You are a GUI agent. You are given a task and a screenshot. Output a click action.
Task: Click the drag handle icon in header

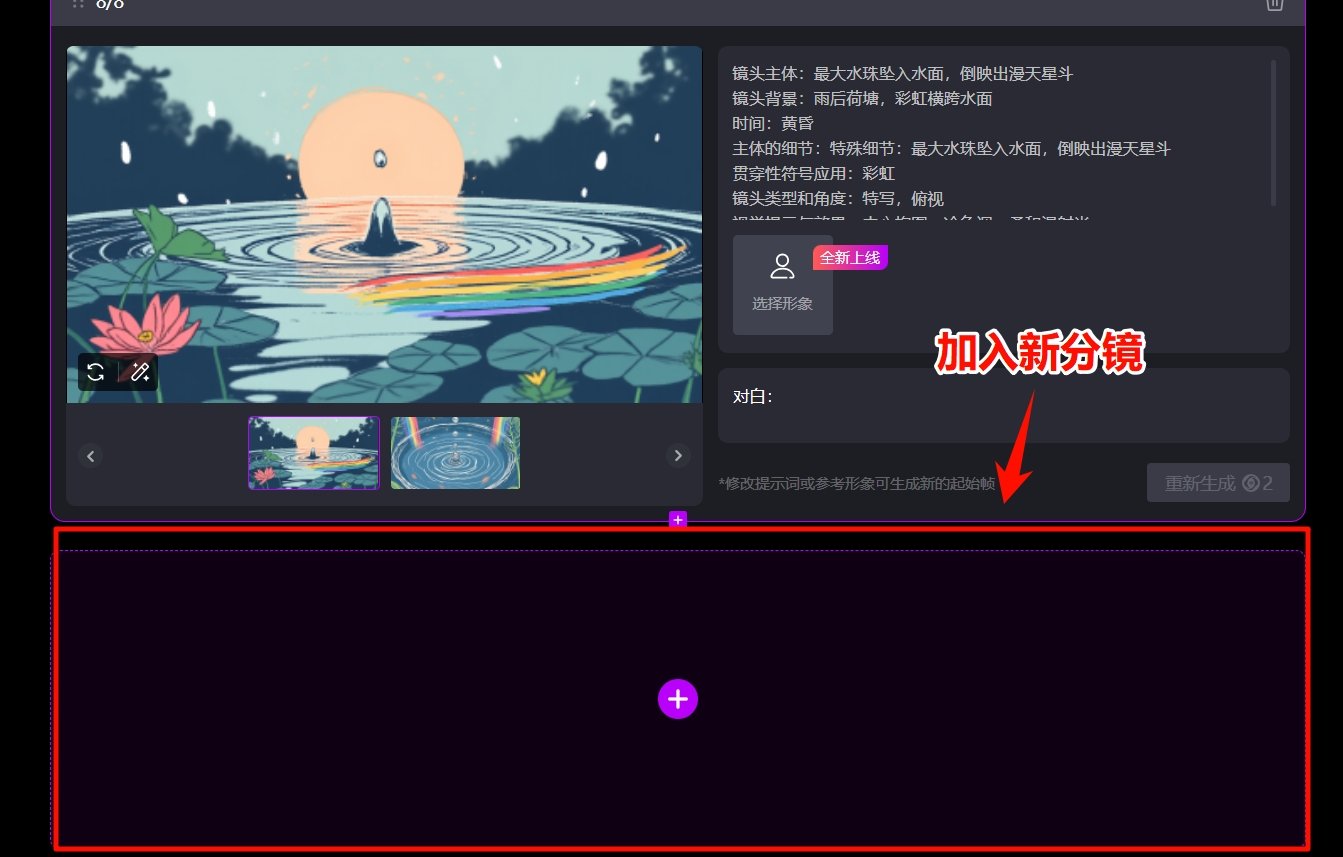78,3
